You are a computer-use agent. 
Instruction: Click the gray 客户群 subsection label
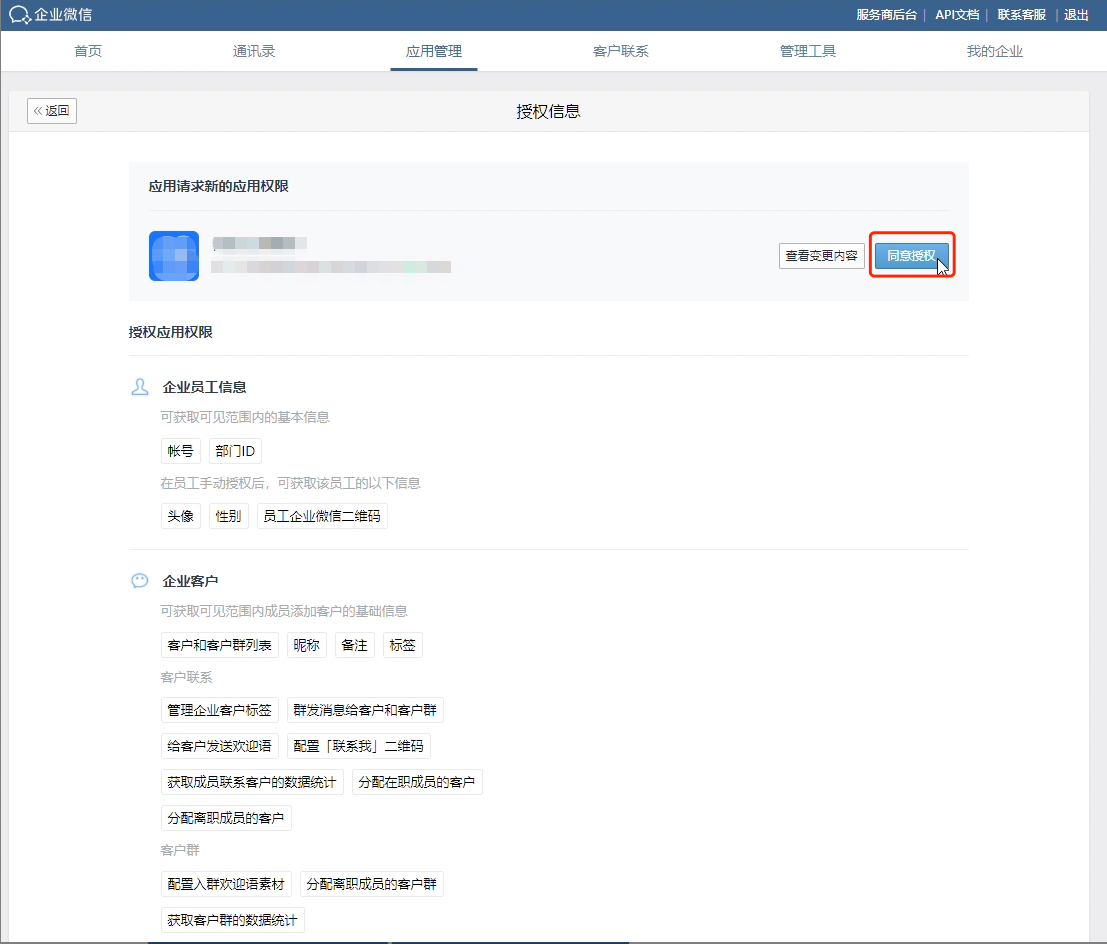tap(180, 850)
